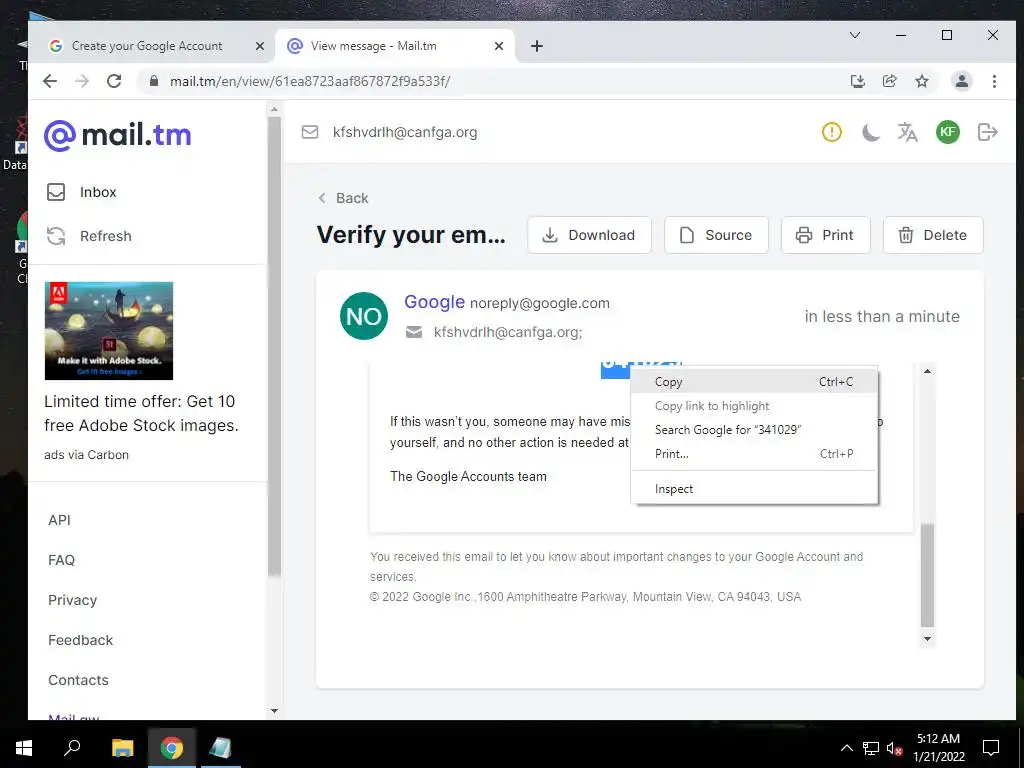Choose Copy from the context menu
The width and height of the screenshot is (1024, 768).
coord(754,382)
